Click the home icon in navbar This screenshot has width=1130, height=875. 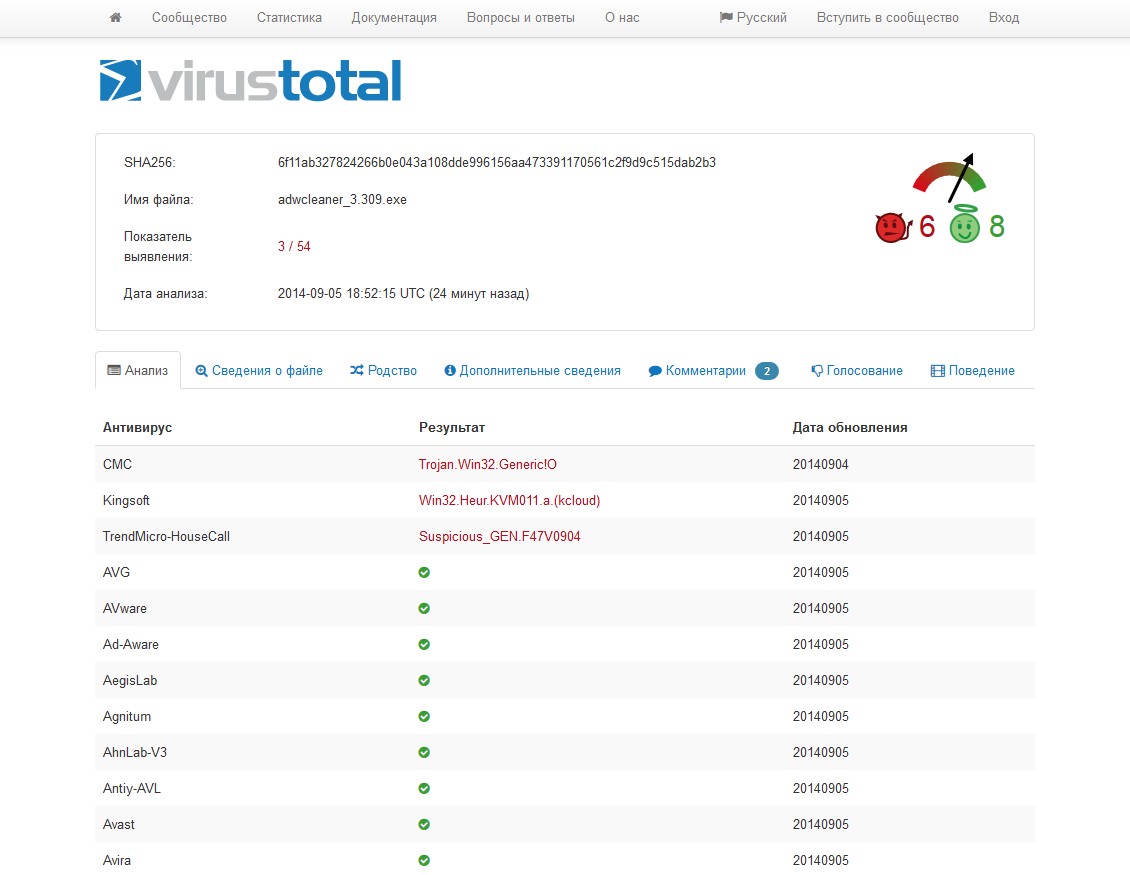point(115,17)
